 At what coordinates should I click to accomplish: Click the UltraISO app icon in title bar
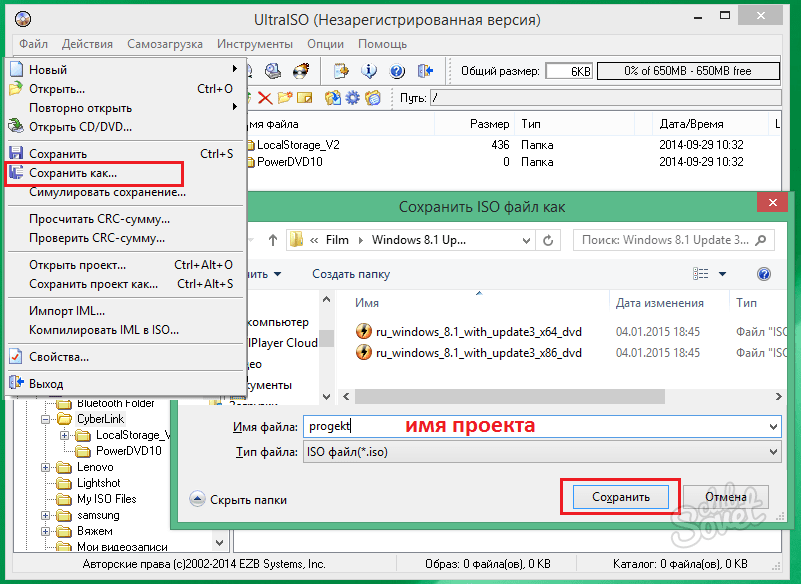tap(23, 19)
